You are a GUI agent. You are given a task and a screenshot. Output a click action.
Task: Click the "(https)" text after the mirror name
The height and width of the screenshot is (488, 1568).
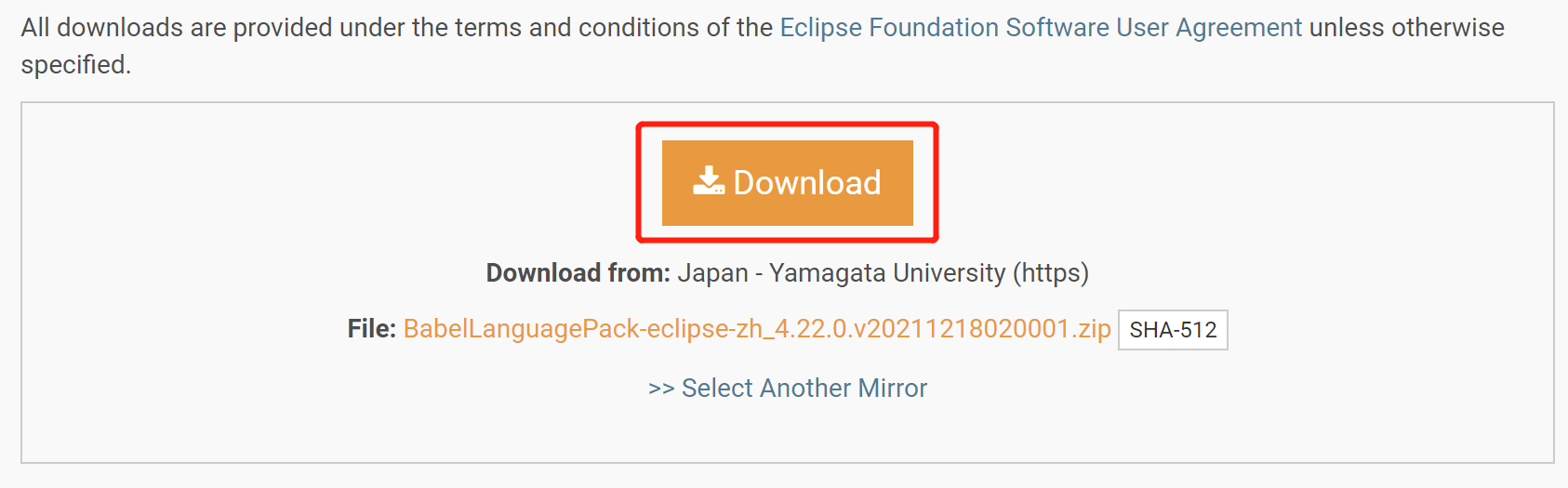click(1050, 273)
